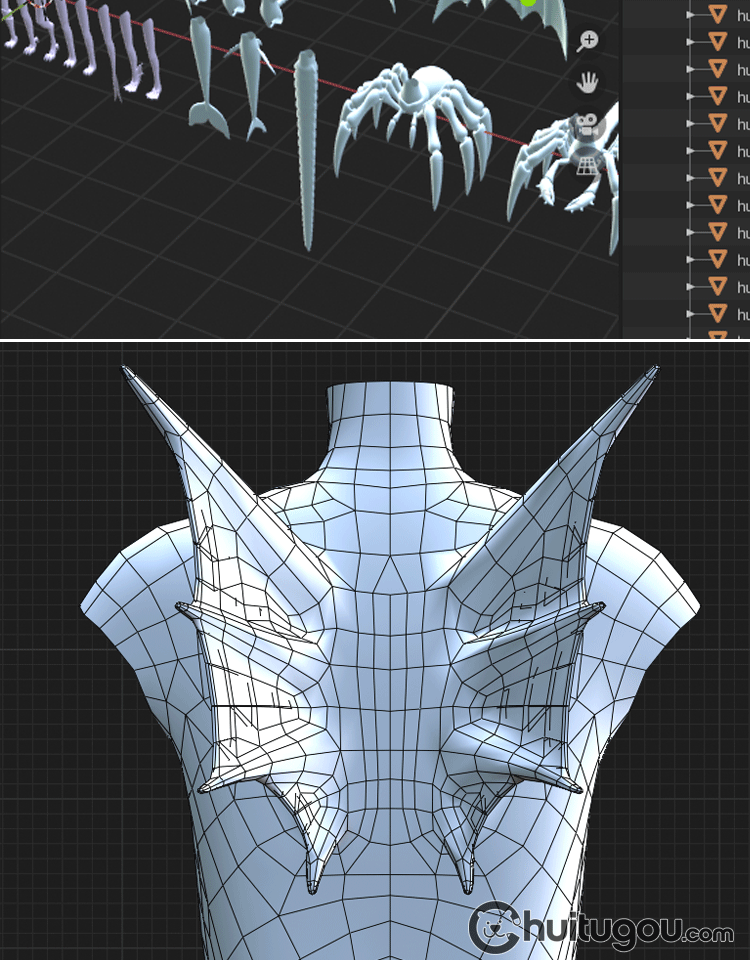750x960 pixels.
Task: Activate the pan hand tool icon
Action: (x=588, y=83)
